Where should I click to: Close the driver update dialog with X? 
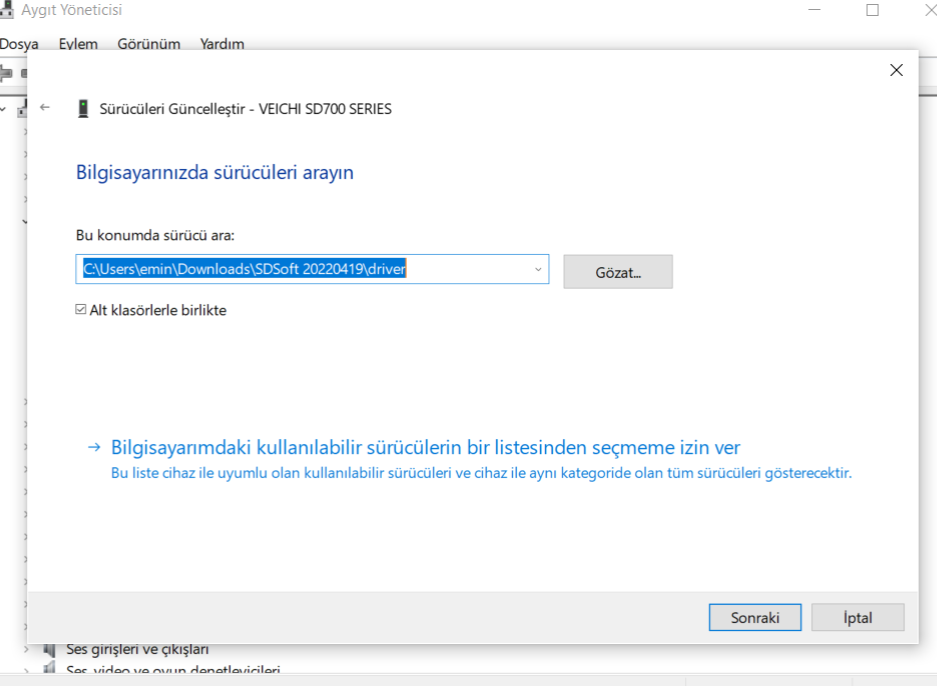pyautogui.click(x=896, y=70)
